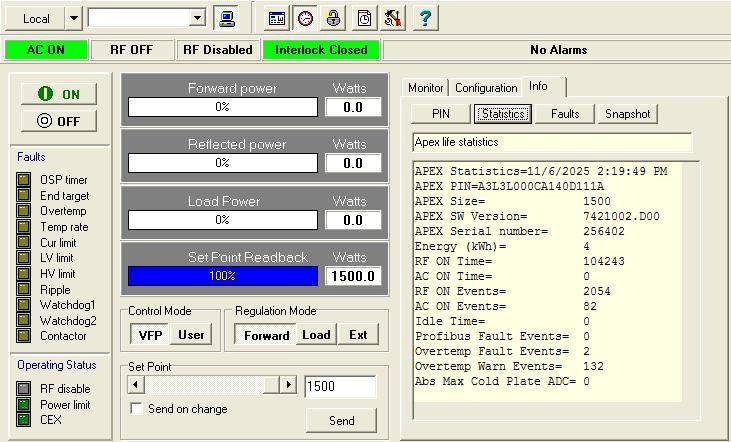731x442 pixels.
Task: Switch to the Monitor tab
Action: click(426, 88)
